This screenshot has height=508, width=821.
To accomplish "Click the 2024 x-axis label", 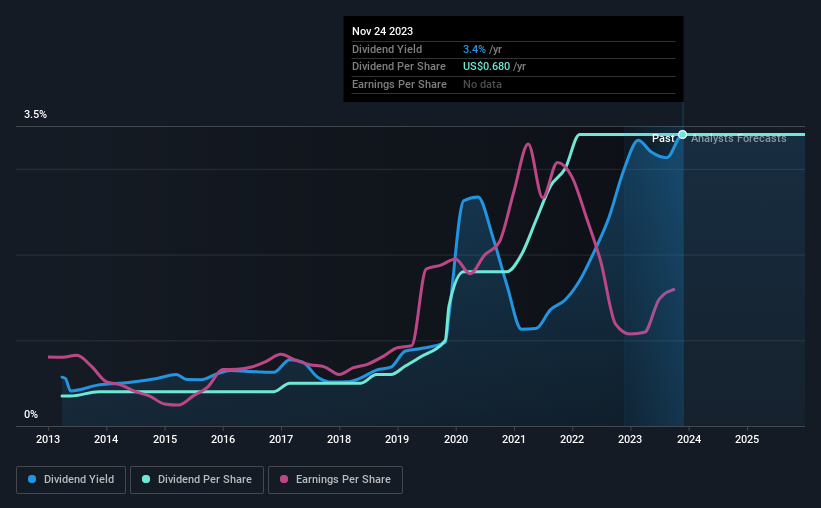I will (689, 439).
